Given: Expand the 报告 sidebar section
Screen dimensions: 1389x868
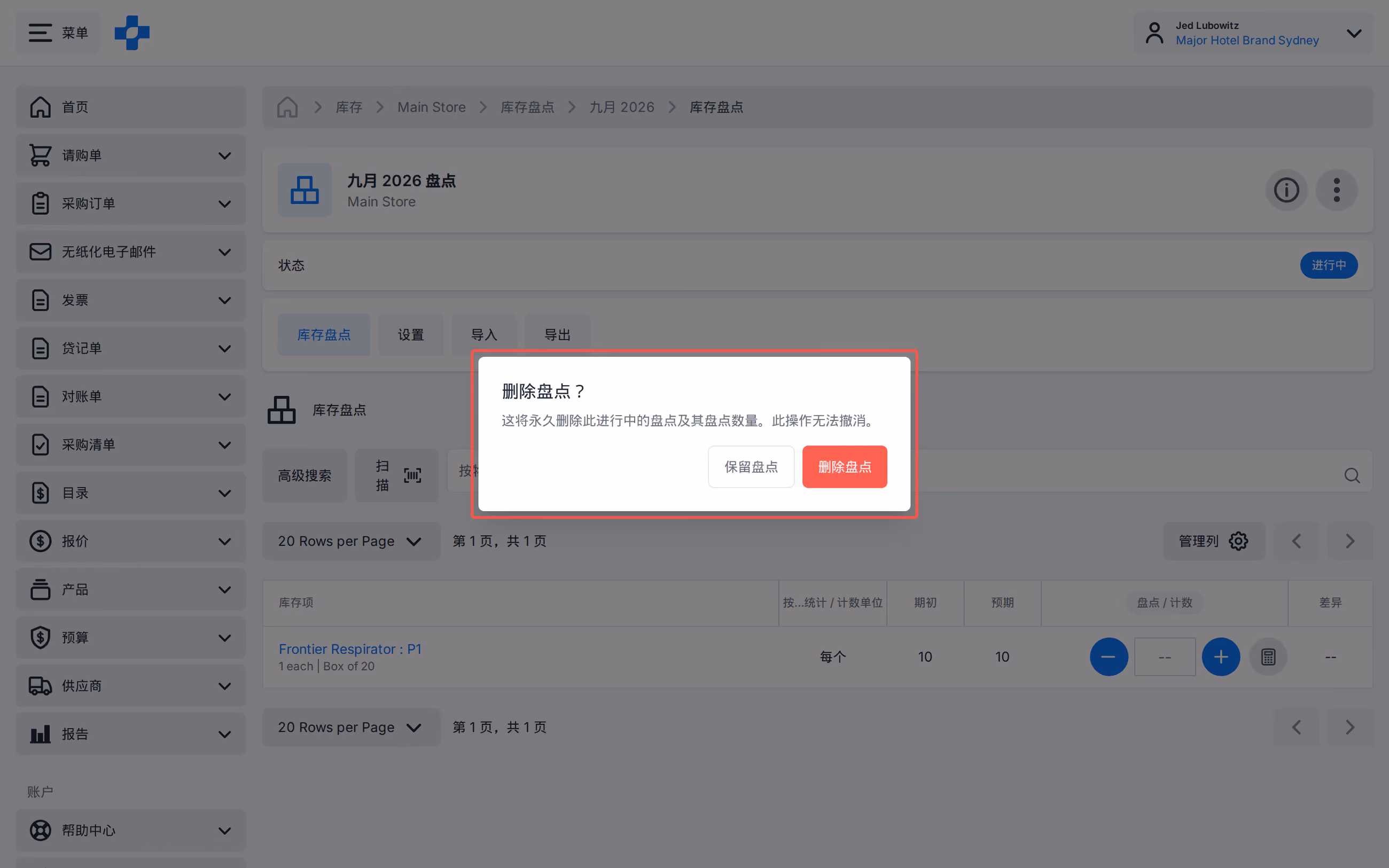Looking at the screenshot, I should [x=131, y=734].
